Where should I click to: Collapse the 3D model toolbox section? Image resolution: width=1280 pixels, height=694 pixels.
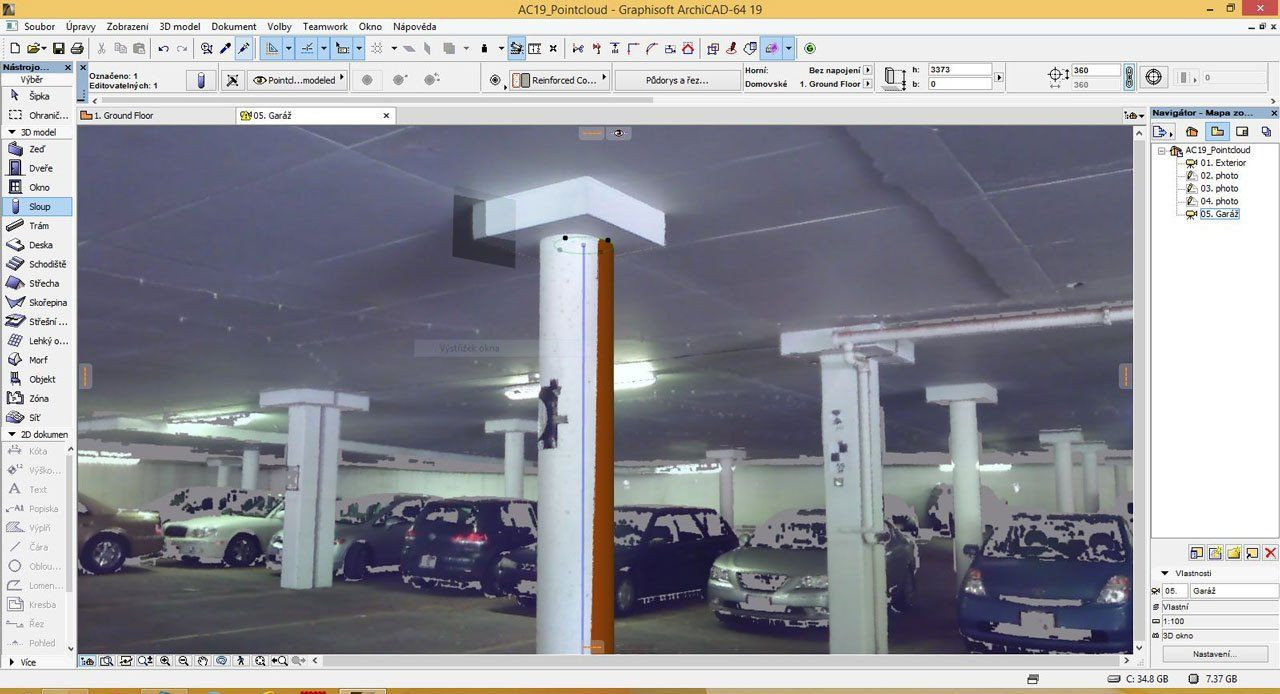click(x=12, y=132)
